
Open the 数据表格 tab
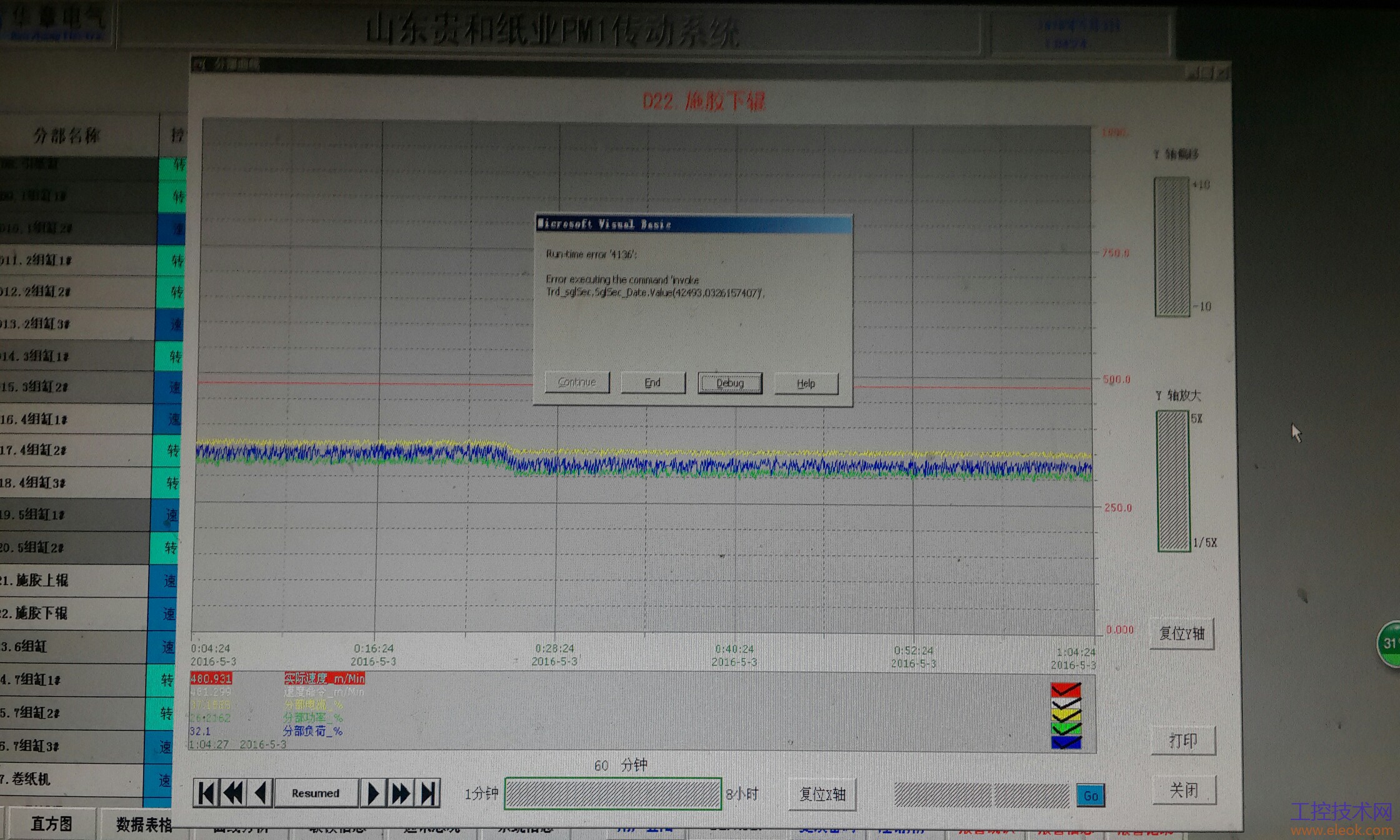(x=144, y=824)
